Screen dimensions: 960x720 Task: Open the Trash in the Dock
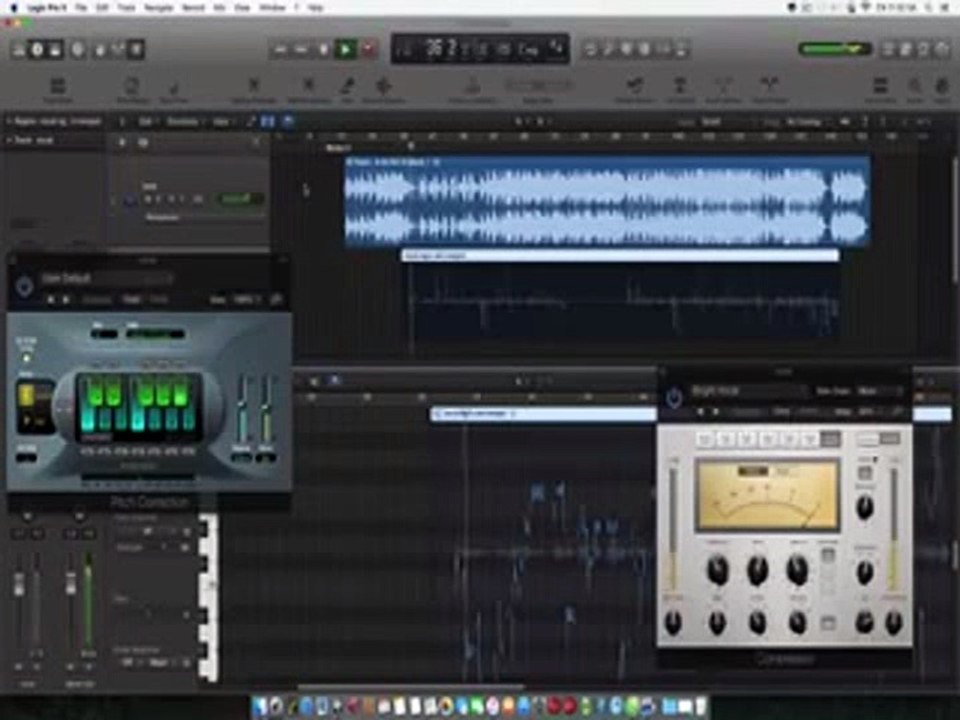tap(700, 707)
